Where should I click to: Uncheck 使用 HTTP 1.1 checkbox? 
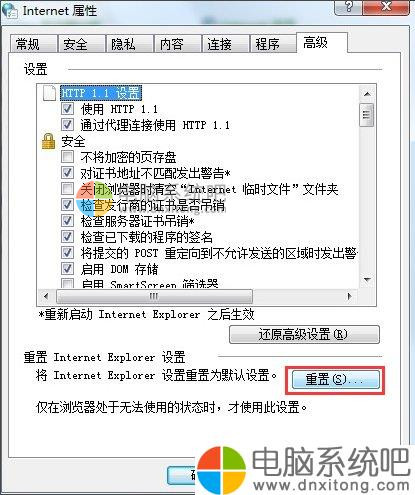tap(67, 109)
